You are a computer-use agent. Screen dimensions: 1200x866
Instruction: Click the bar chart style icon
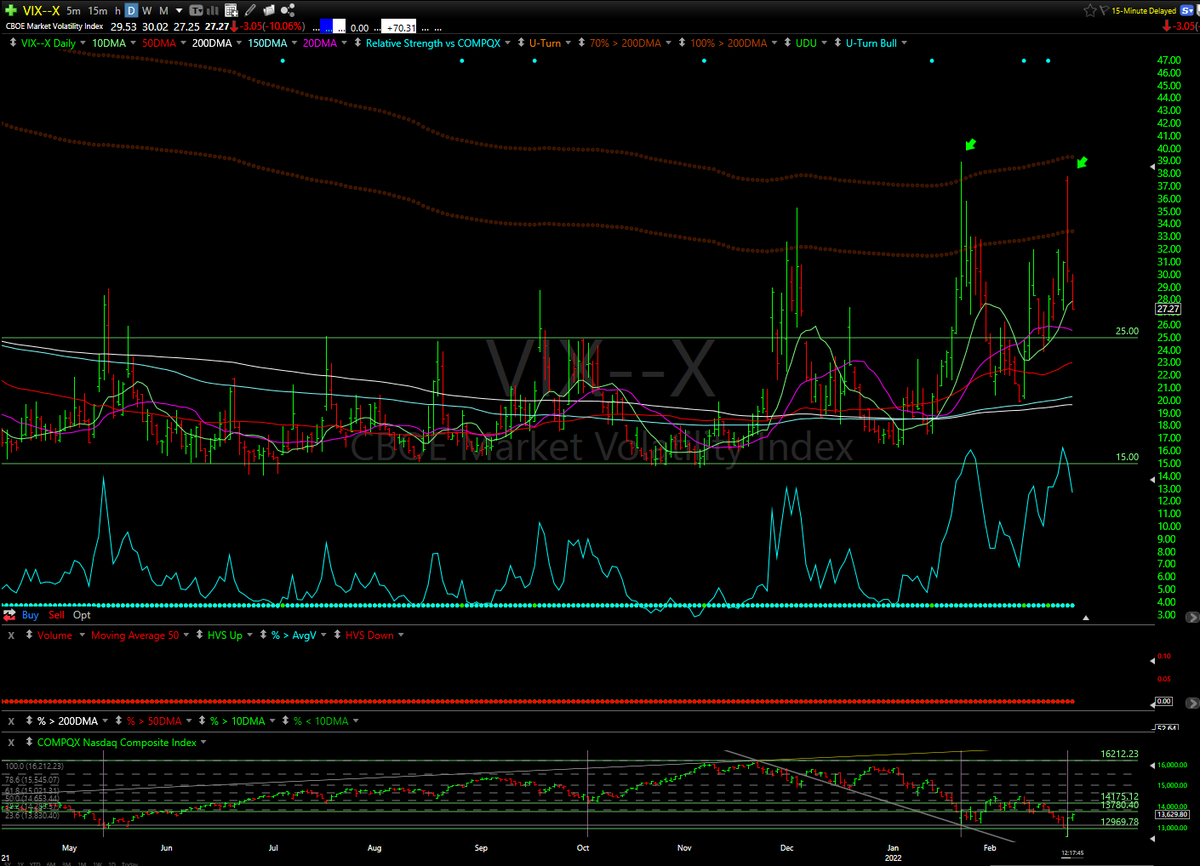coord(213,10)
